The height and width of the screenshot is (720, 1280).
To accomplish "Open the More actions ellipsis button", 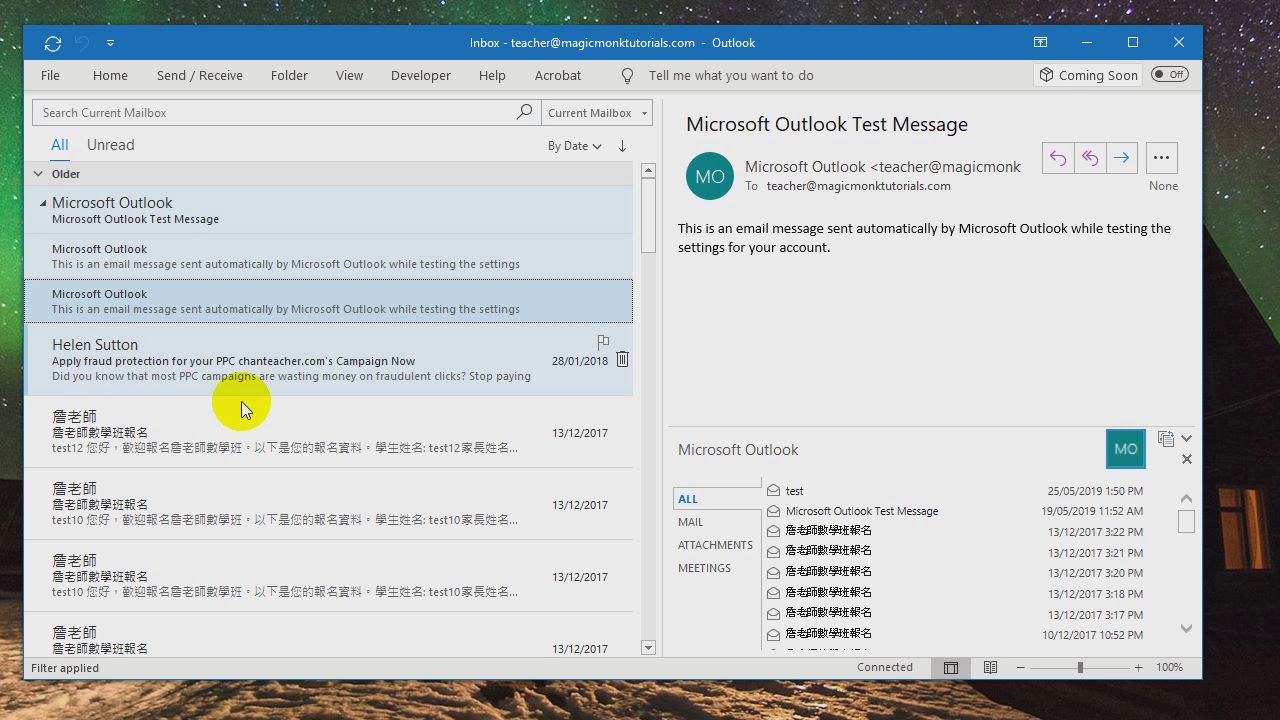I will click(1161, 158).
